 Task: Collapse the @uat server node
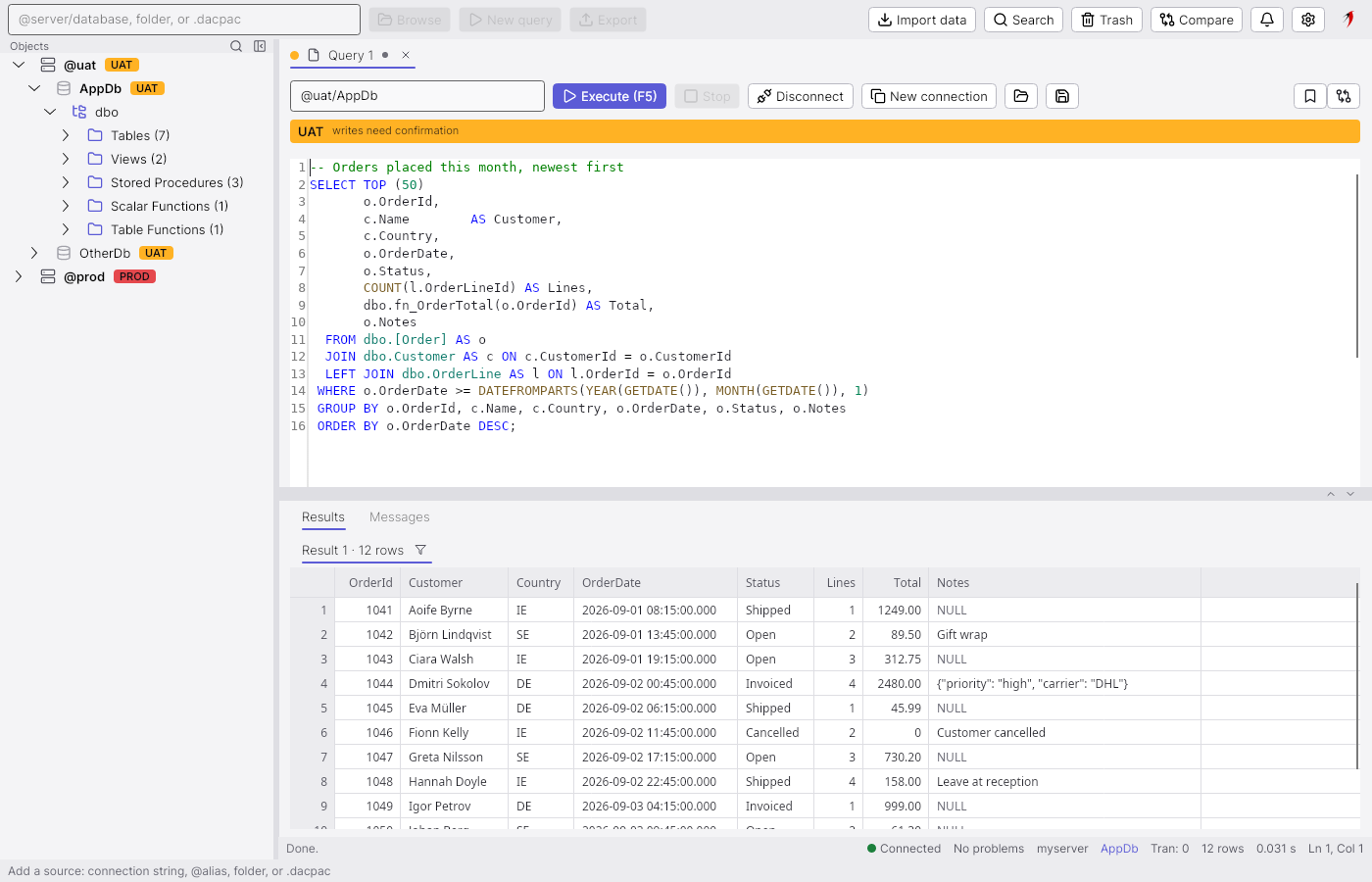(x=19, y=65)
